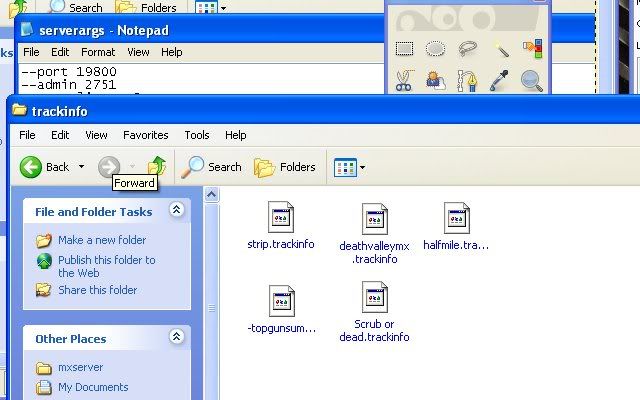Select GIMP Color Picker tool

point(500,80)
